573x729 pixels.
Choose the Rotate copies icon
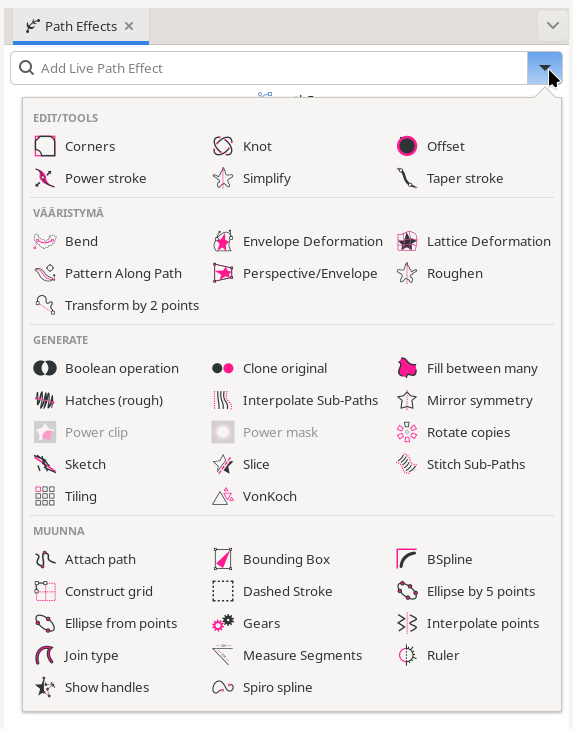(x=407, y=432)
